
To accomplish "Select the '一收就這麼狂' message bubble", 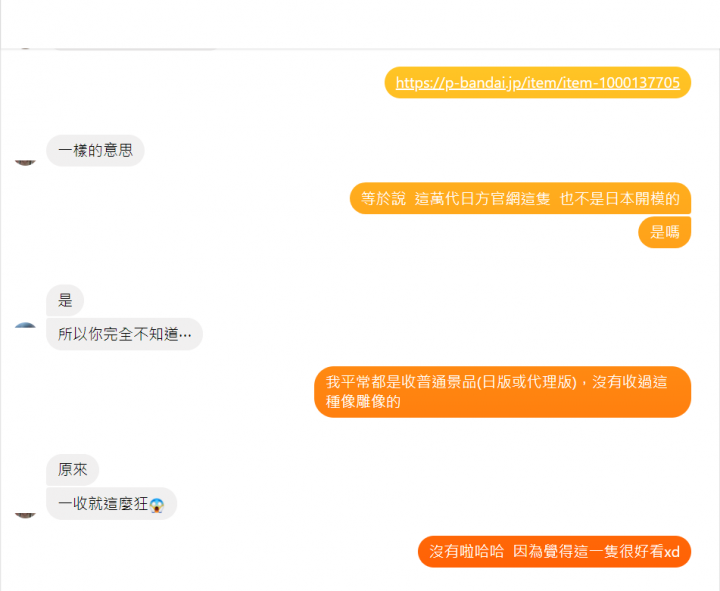I will (x=112, y=504).
